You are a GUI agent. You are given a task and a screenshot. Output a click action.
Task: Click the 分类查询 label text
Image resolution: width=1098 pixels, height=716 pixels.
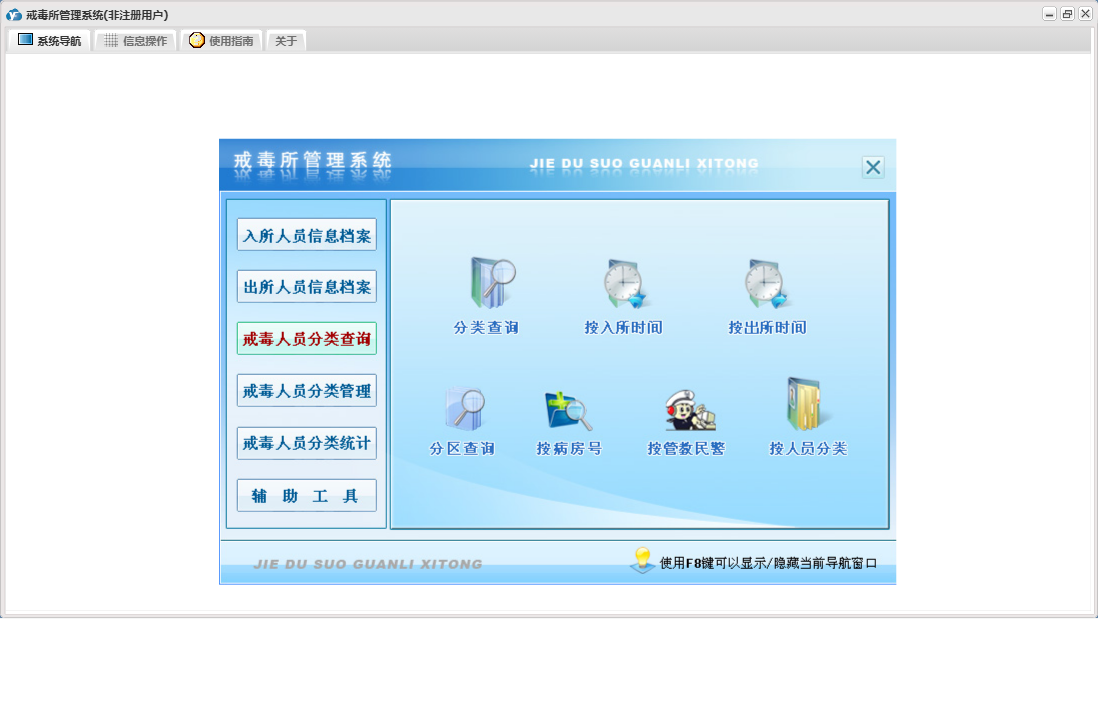coord(486,327)
